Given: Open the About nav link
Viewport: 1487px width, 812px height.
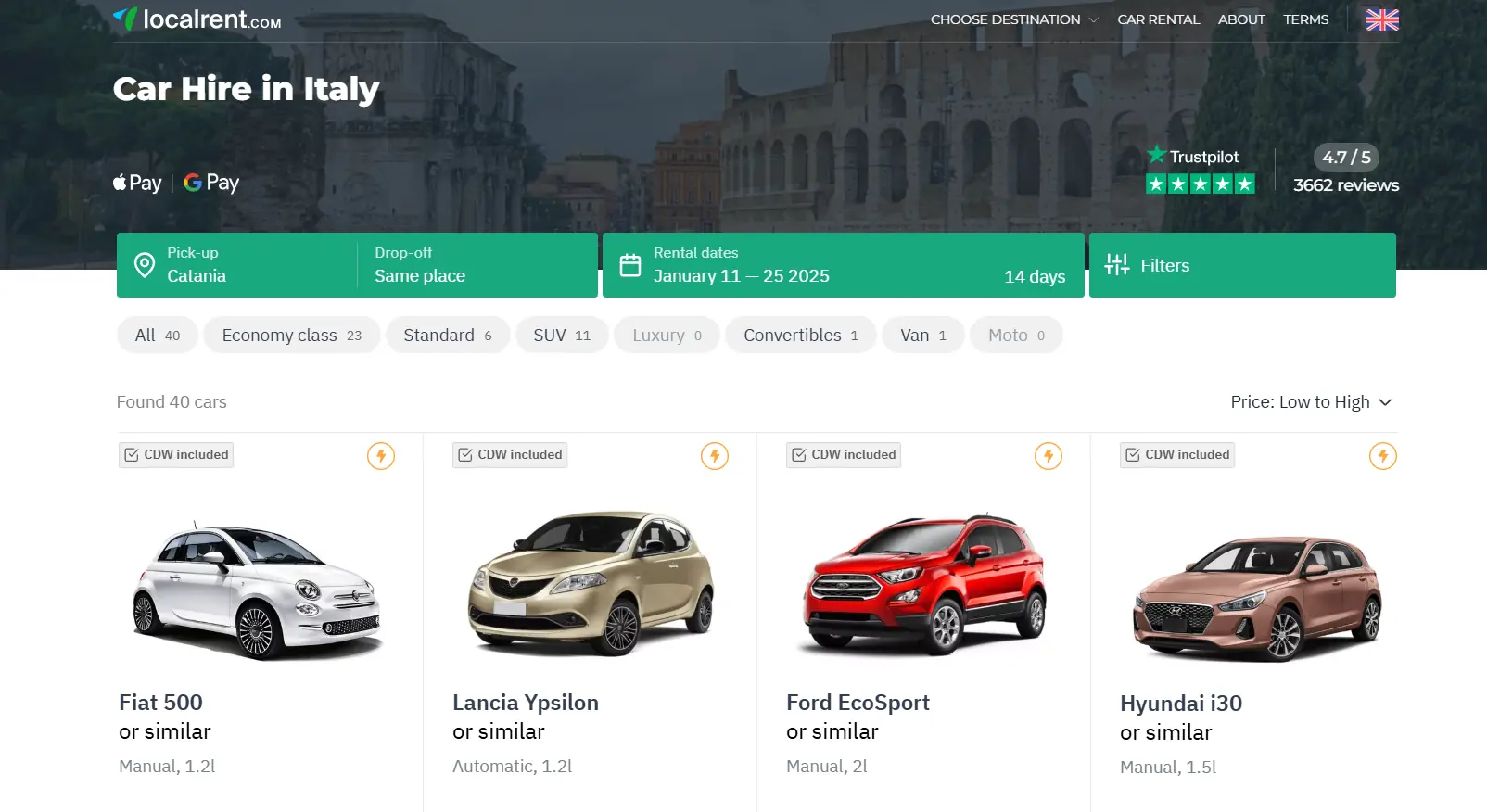Looking at the screenshot, I should [1241, 19].
